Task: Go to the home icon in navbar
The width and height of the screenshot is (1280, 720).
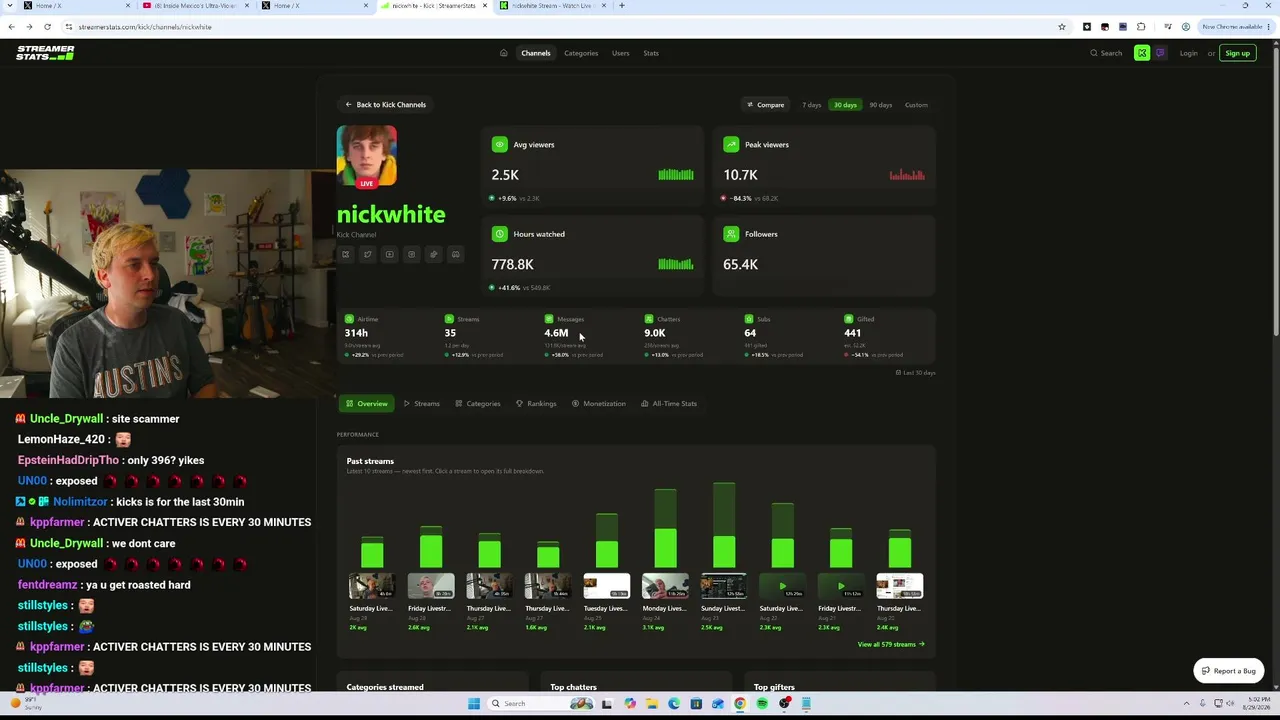Action: coord(503,53)
